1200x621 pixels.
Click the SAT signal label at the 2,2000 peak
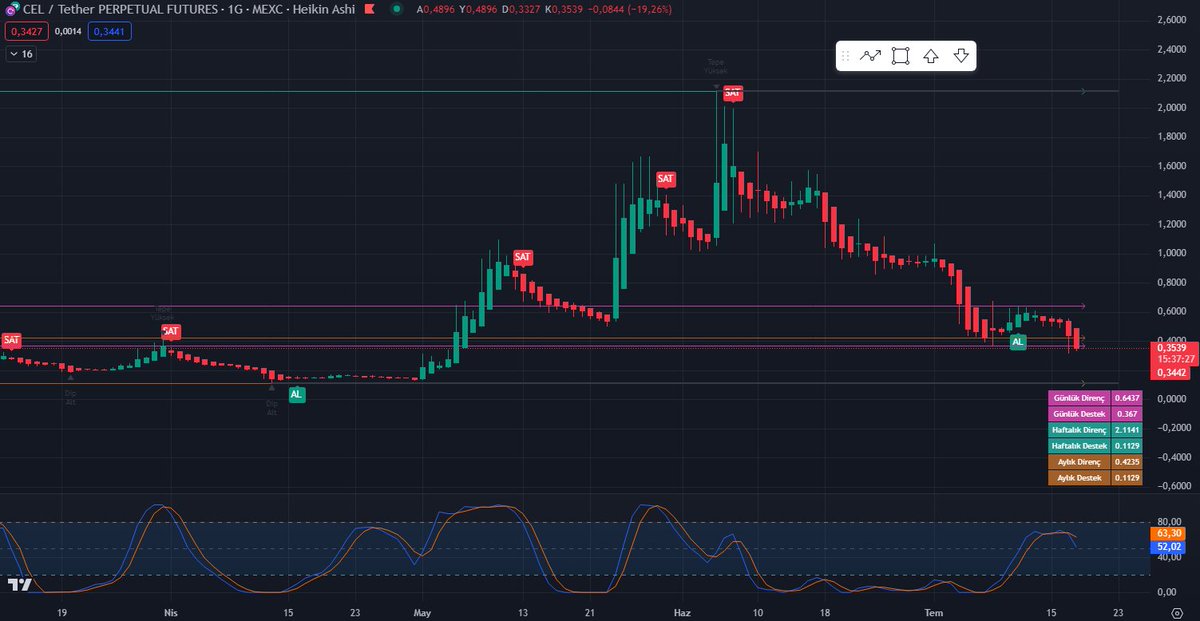click(x=733, y=93)
